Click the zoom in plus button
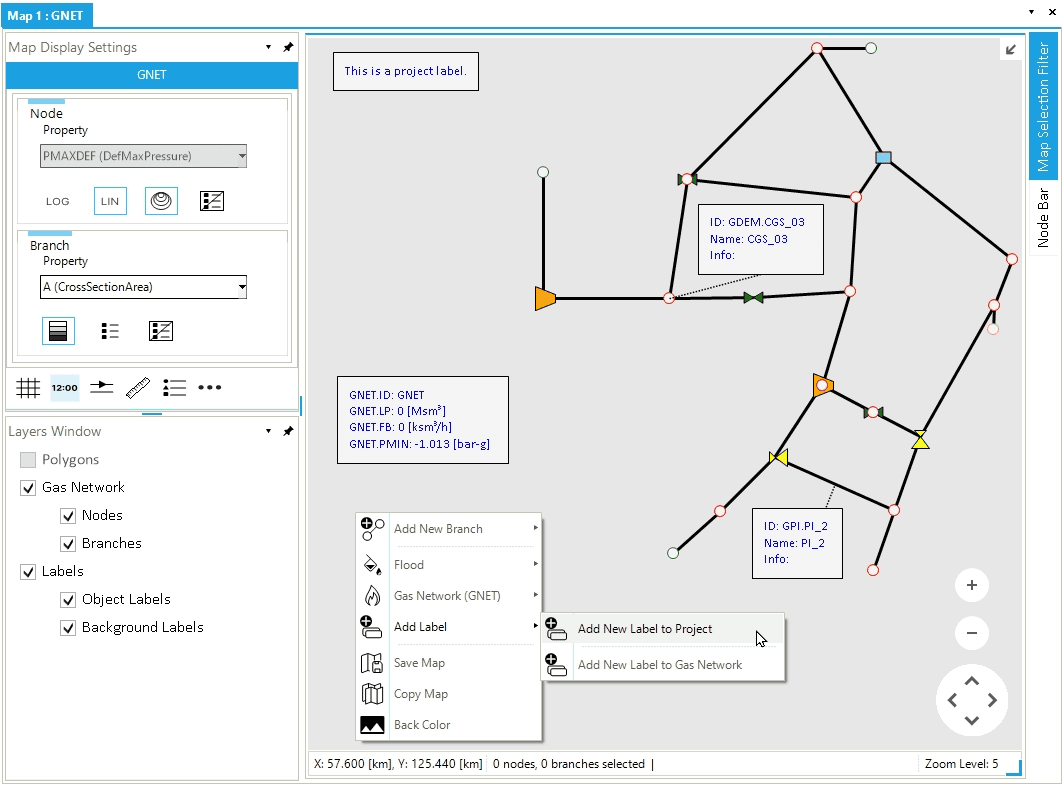The image size is (1063, 786). 971,585
